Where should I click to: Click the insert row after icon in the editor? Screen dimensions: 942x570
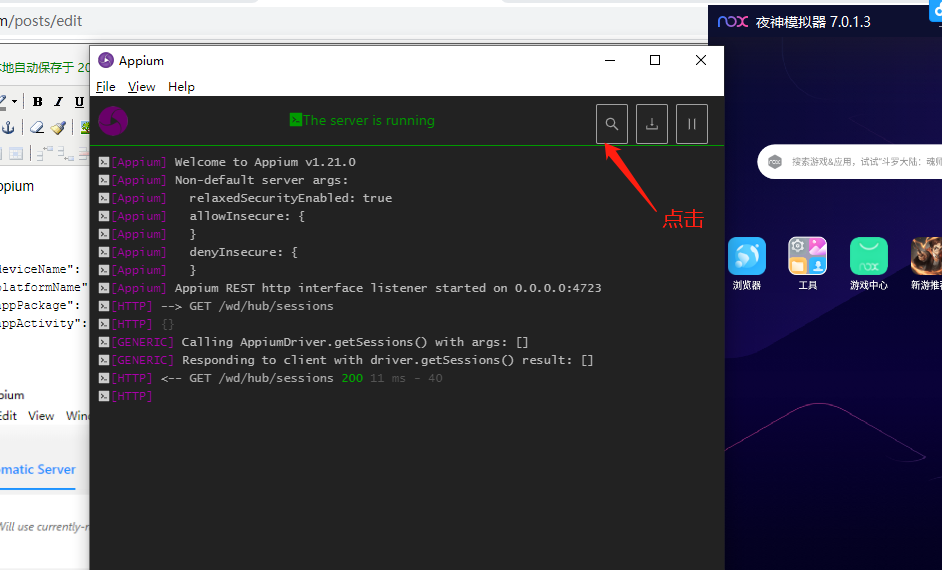pyautogui.click(x=65, y=154)
